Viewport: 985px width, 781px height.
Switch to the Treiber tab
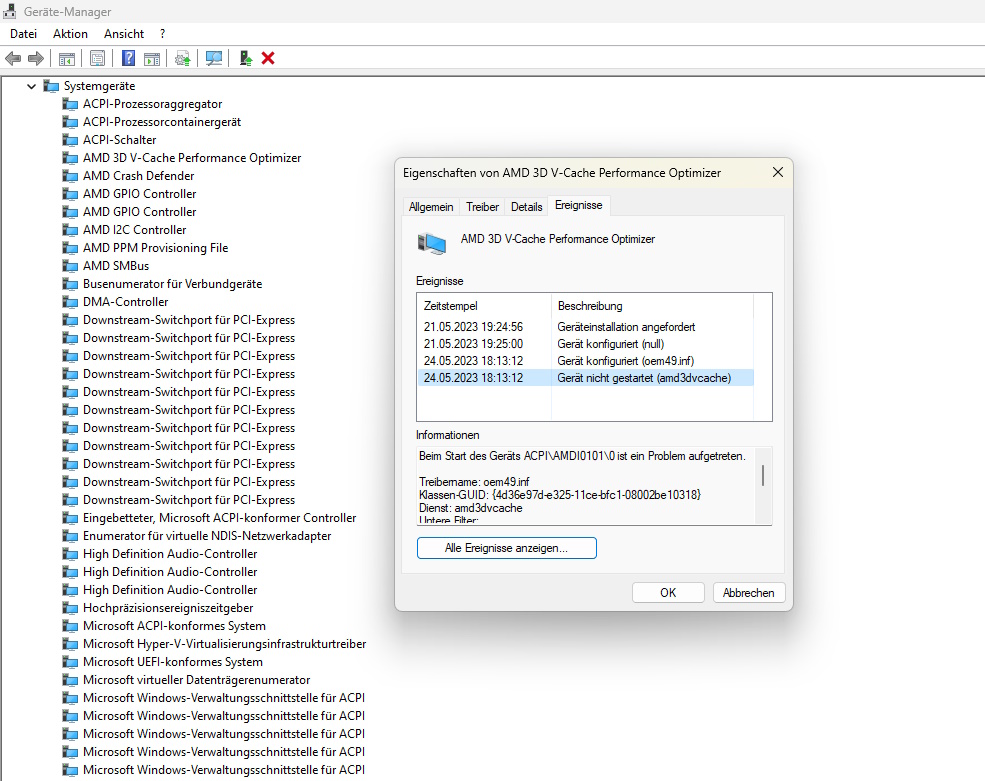[482, 207]
